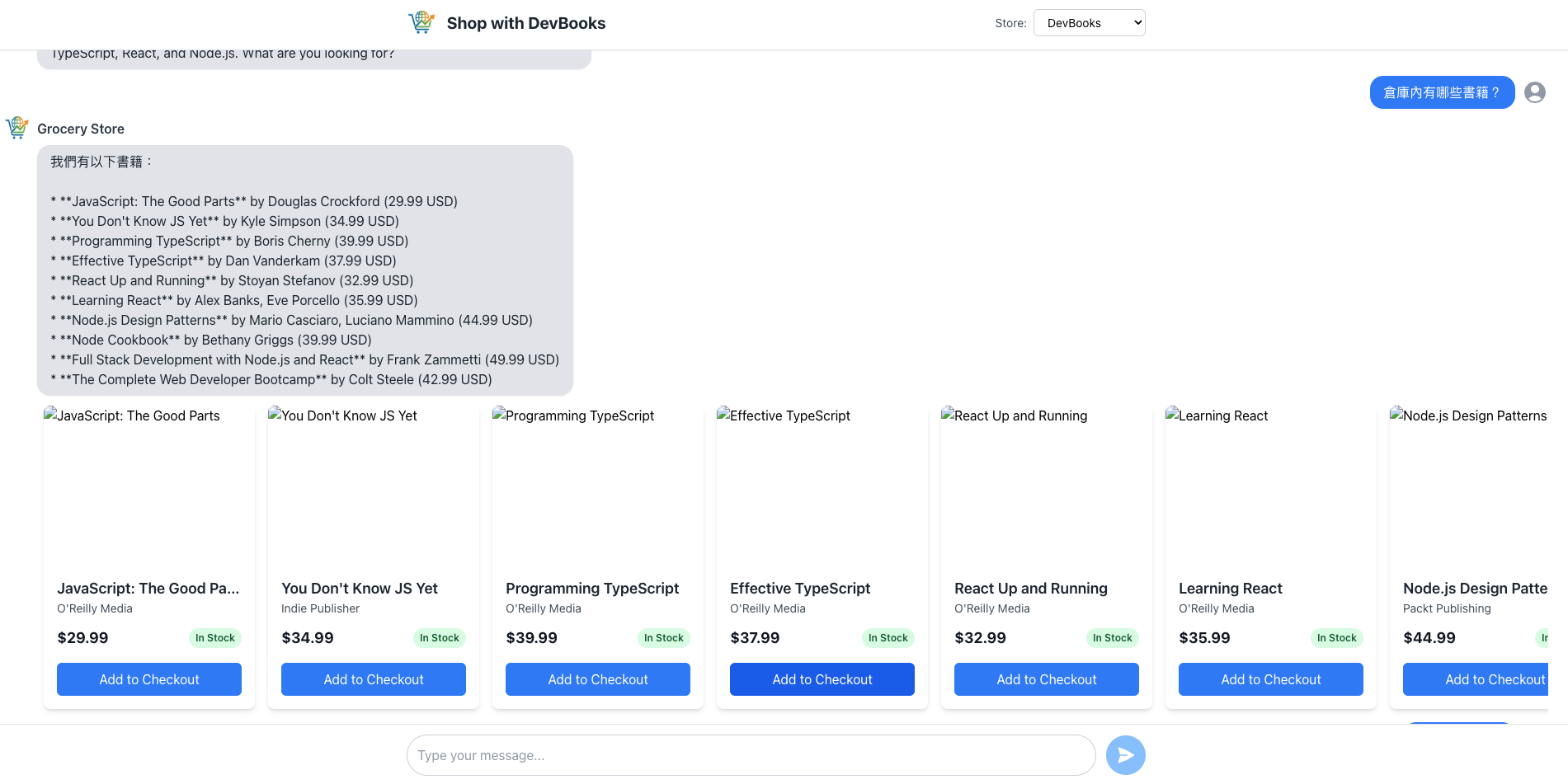This screenshot has height=784, width=1568.
Task: Click In Stock badge on You Don't Know JS Yet
Action: tap(439, 638)
